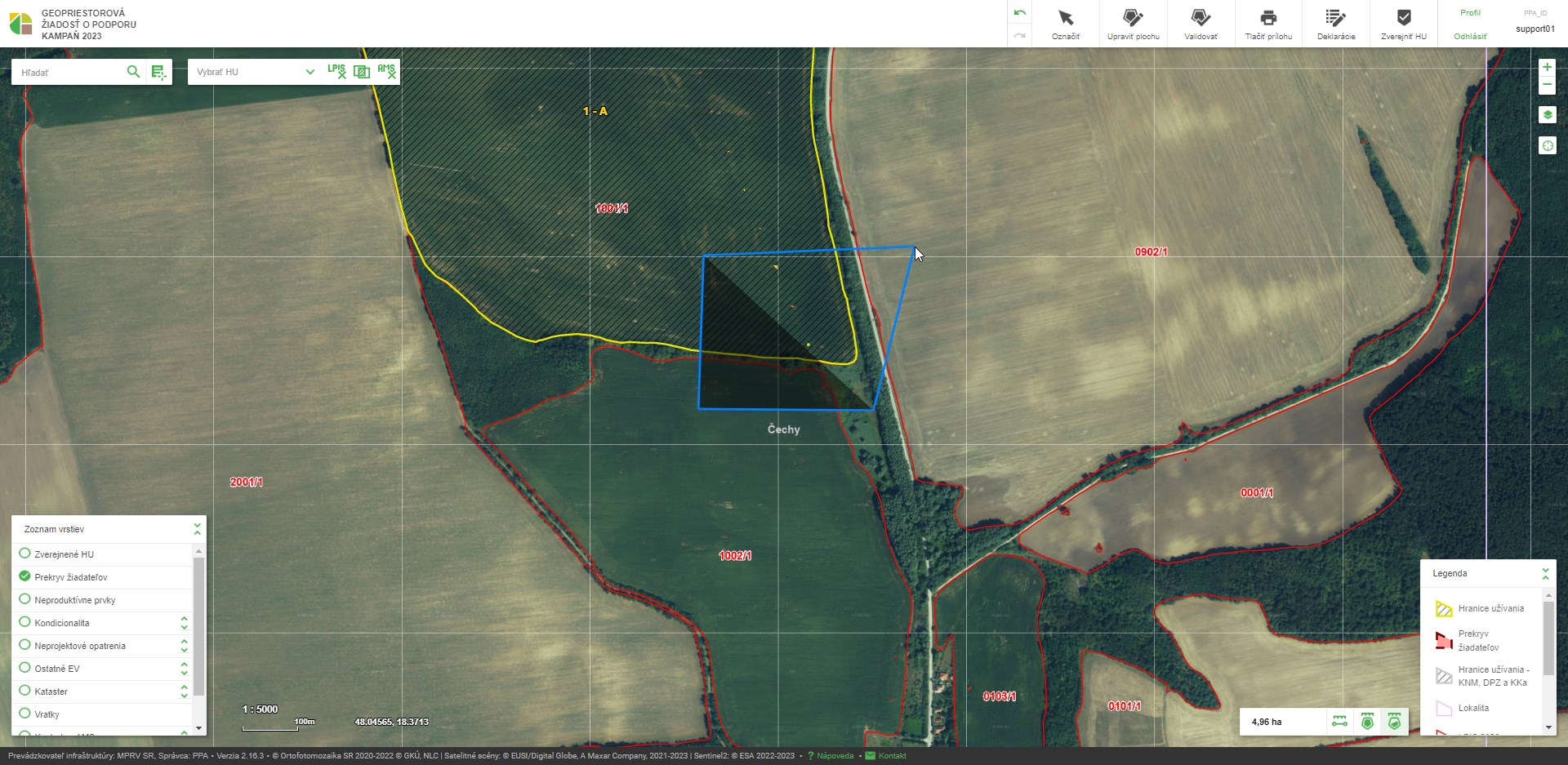Open the Upraviť plochu tool
Viewport: 1568px width, 765px height.
1133,24
